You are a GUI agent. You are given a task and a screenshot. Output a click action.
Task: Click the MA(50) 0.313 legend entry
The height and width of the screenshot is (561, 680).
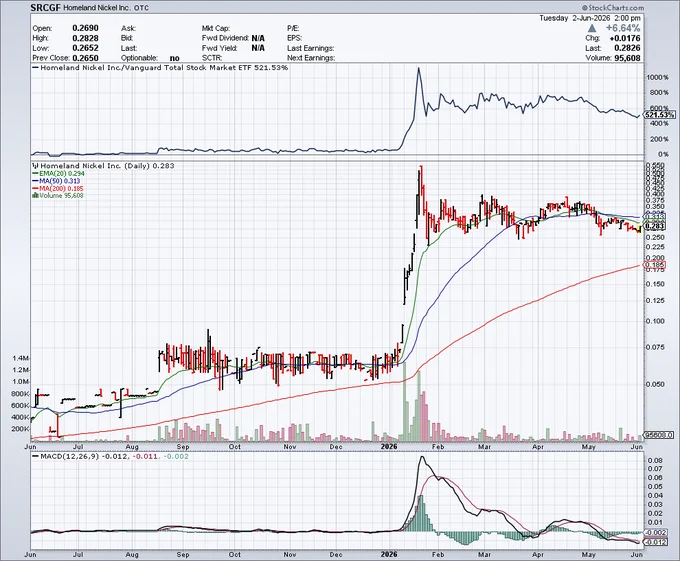coord(56,181)
